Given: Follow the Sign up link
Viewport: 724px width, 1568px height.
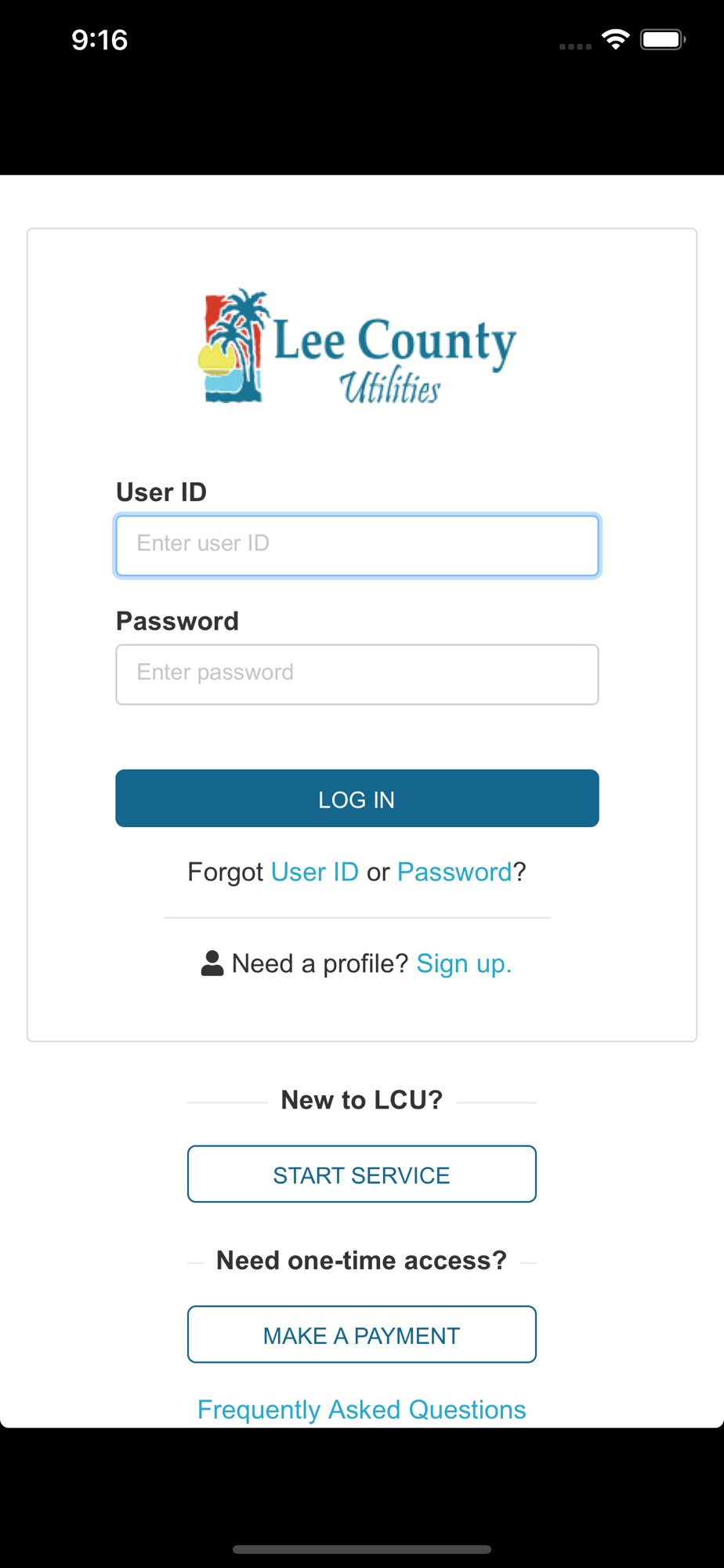Looking at the screenshot, I should point(464,964).
